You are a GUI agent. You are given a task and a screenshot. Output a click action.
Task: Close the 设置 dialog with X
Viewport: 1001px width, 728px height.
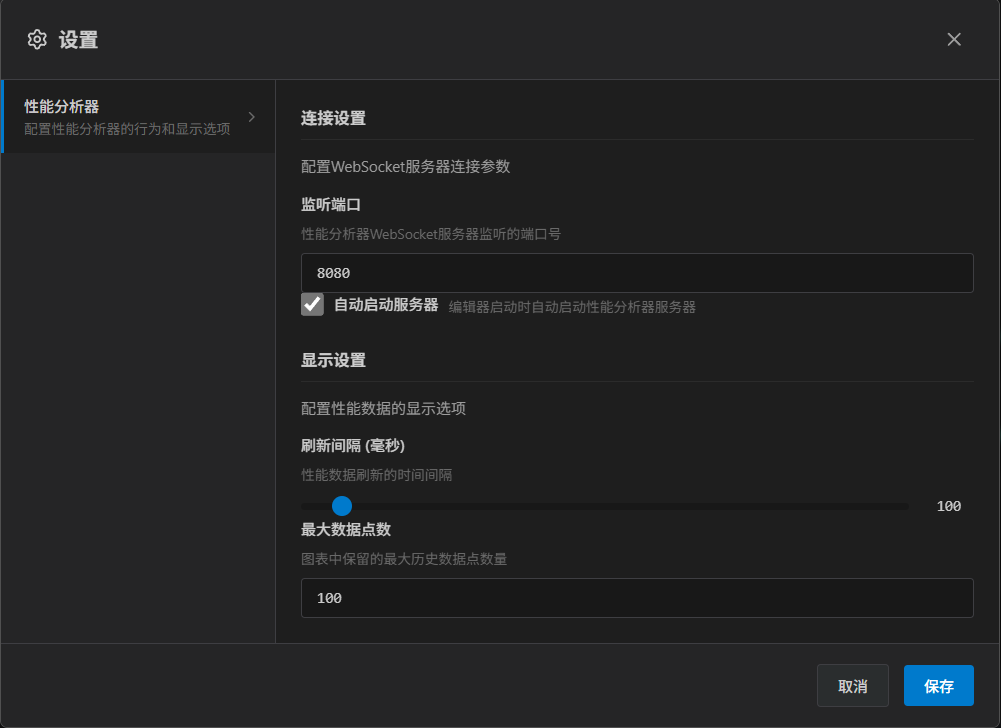pos(954,39)
